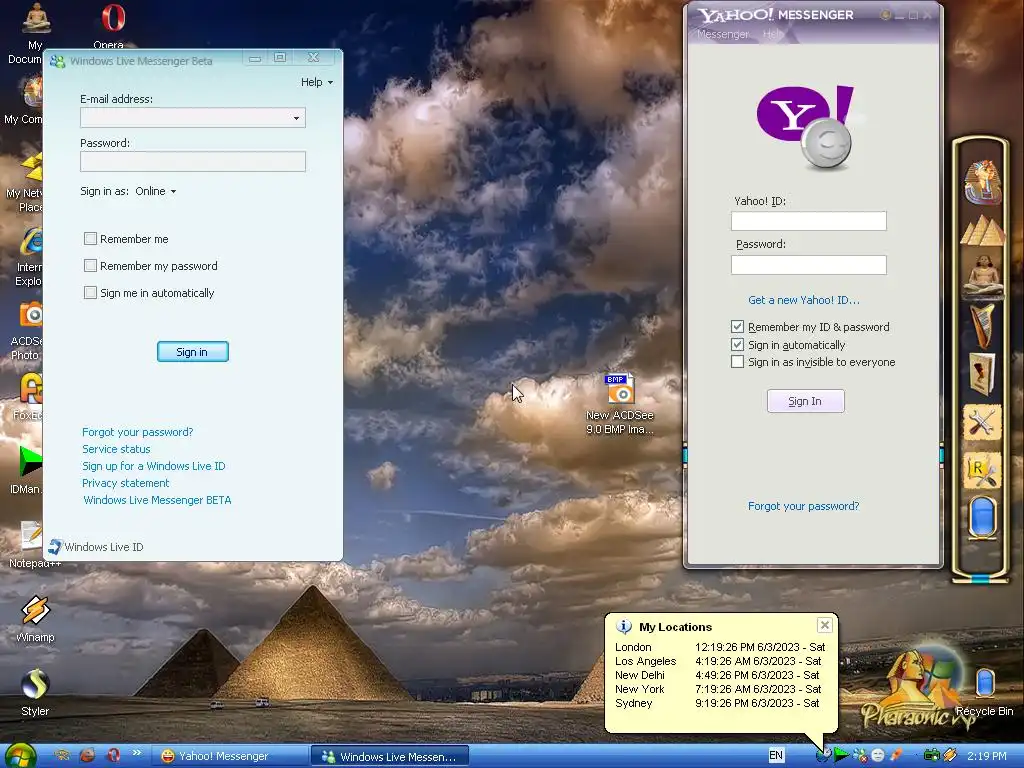This screenshot has width=1024, height=768.
Task: Open the blue cartouche dock icon
Action: (983, 517)
